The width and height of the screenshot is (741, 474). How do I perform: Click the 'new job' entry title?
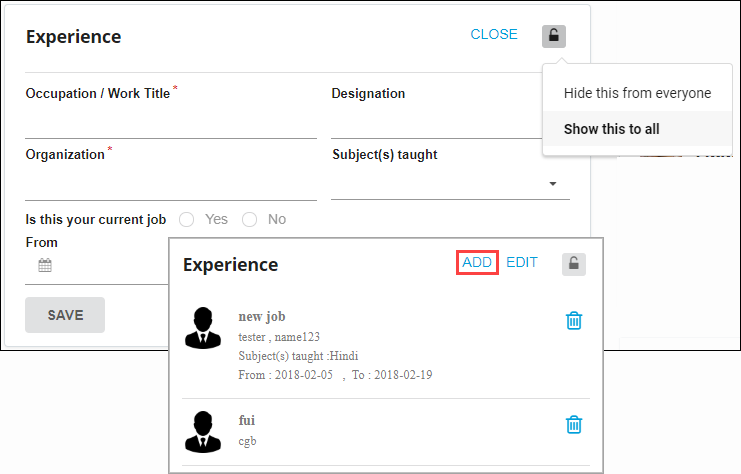[262, 317]
